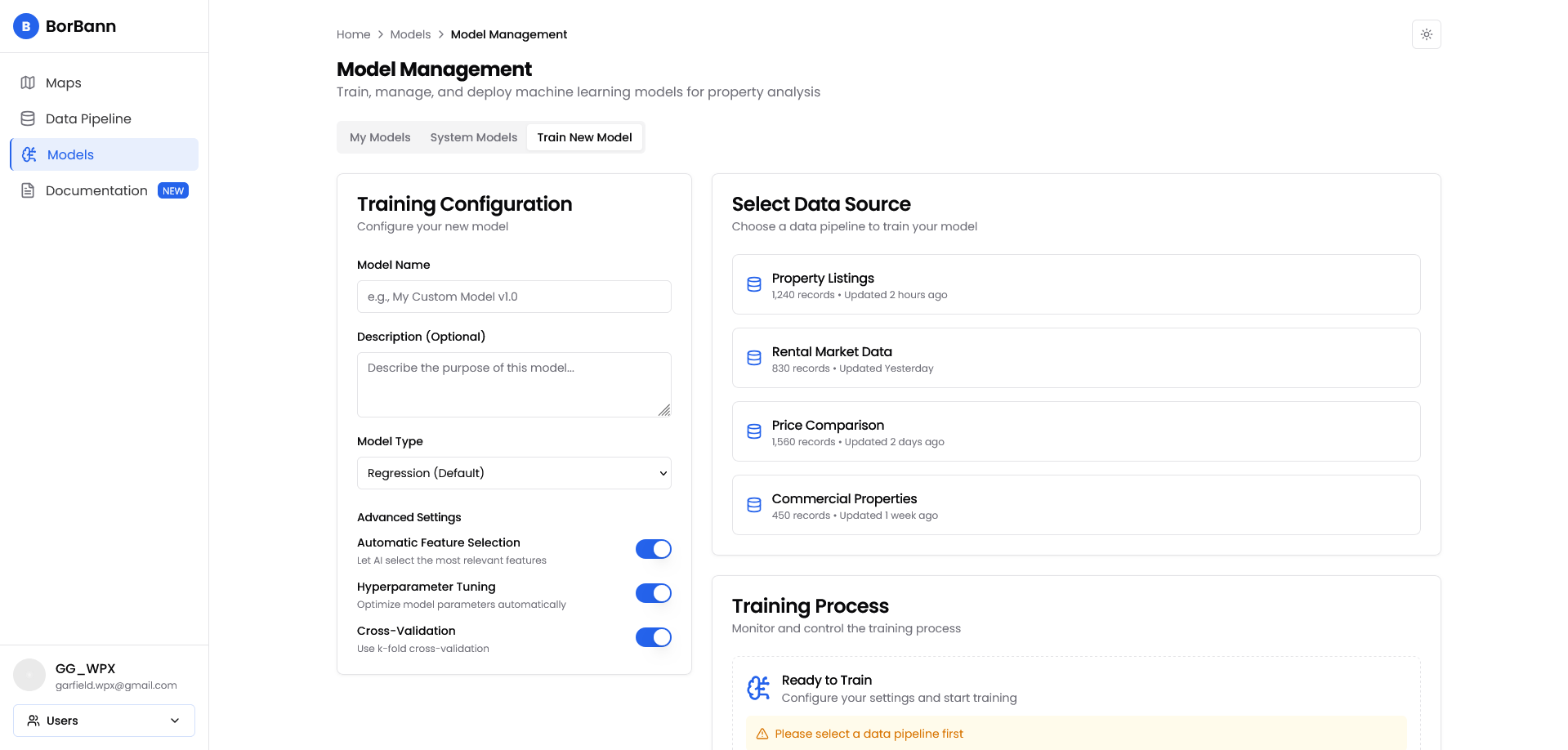Image resolution: width=1568 pixels, height=750 pixels.
Task: Click the Model Name input field
Action: pos(514,297)
